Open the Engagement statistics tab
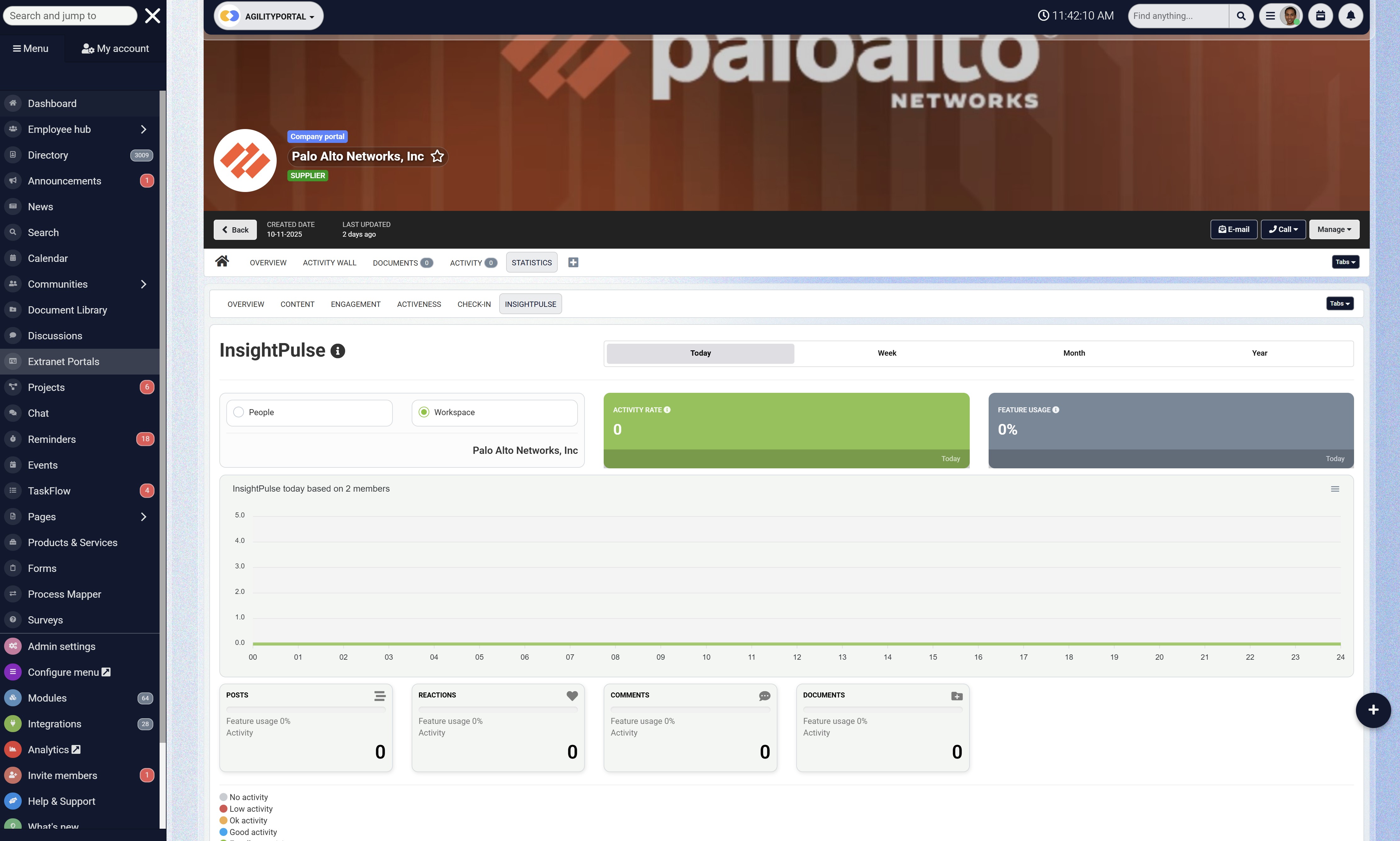Viewport: 1400px width, 841px height. [x=355, y=304]
